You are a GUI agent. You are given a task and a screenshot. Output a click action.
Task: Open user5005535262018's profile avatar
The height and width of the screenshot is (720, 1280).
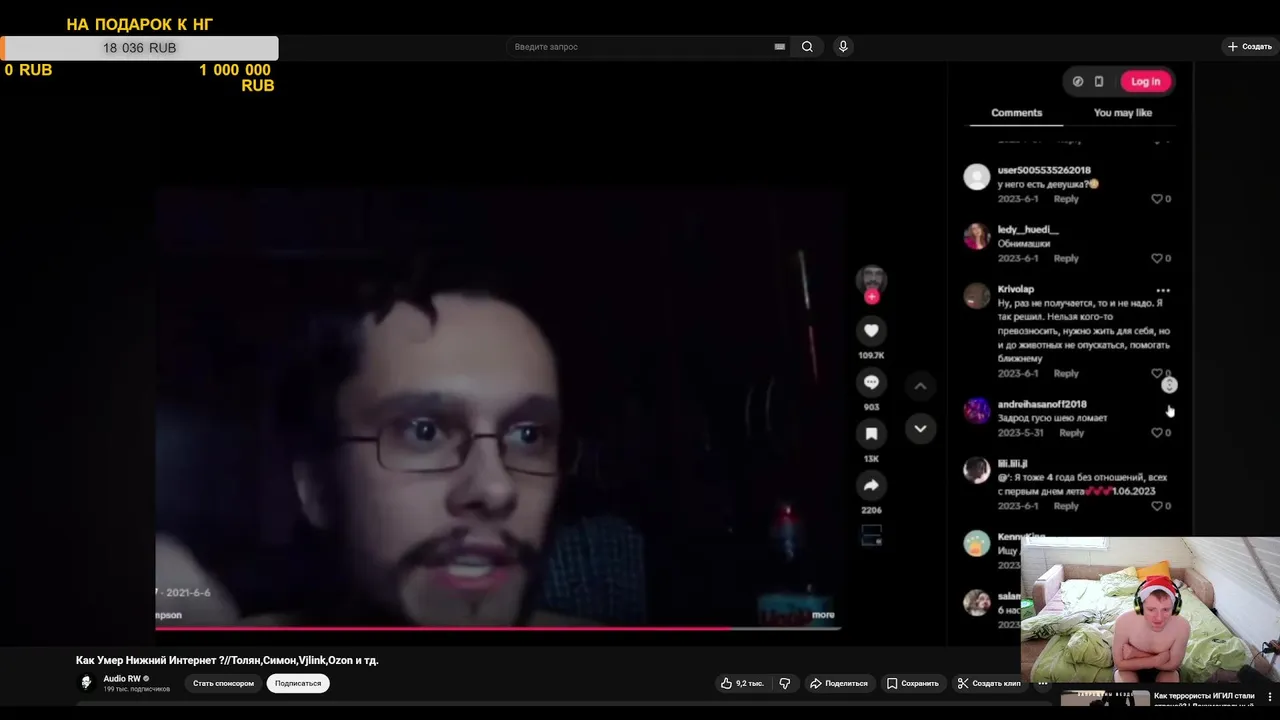tap(977, 177)
